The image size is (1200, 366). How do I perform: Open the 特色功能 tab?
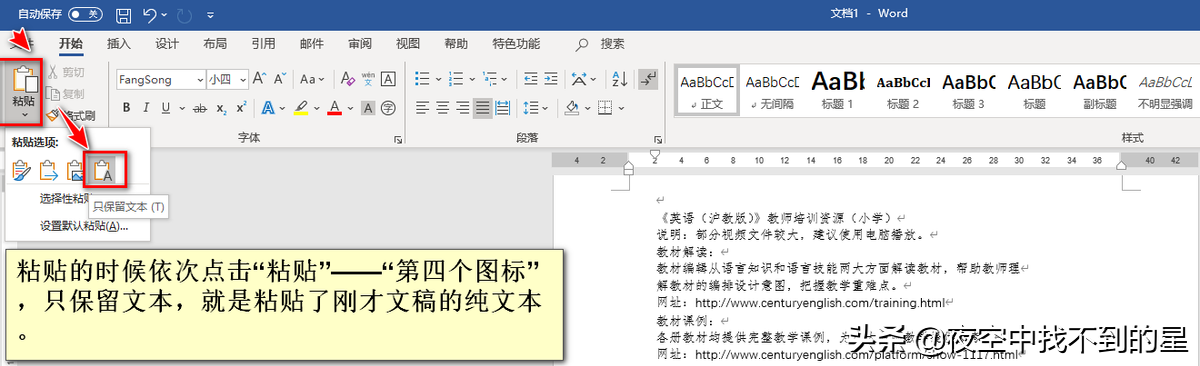click(x=516, y=44)
